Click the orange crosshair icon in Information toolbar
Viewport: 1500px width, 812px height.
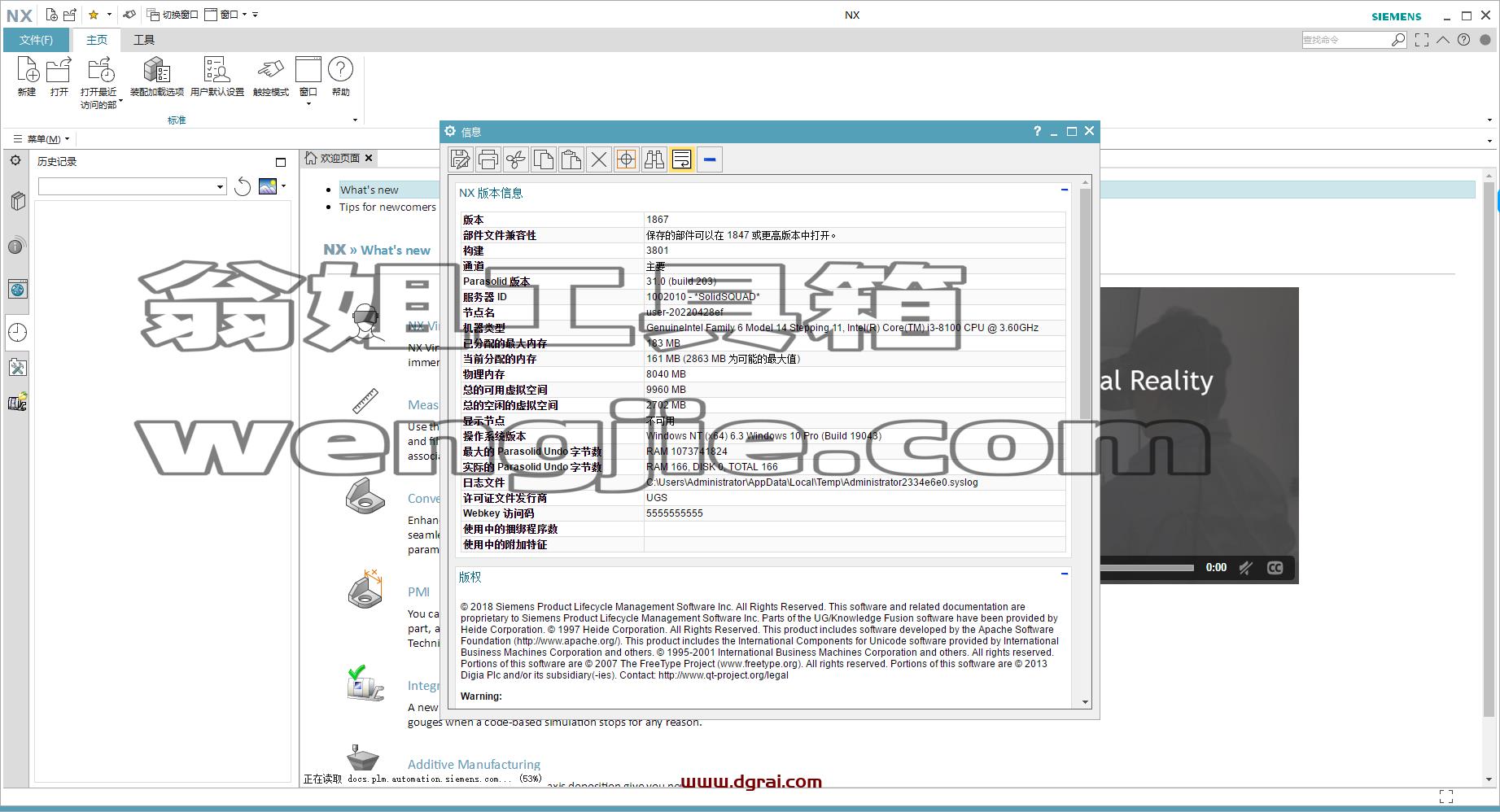[627, 159]
